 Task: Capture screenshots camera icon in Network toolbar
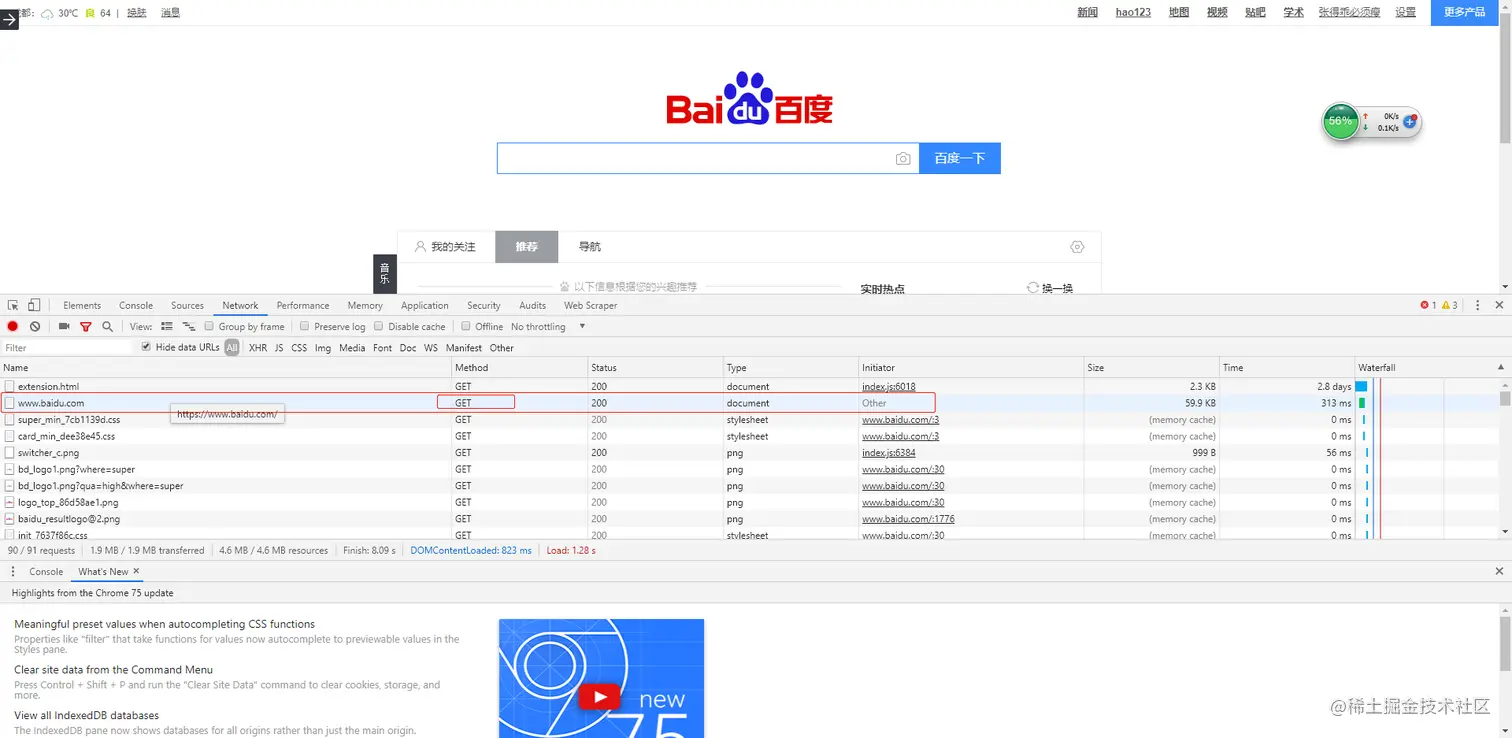pyautogui.click(x=64, y=326)
